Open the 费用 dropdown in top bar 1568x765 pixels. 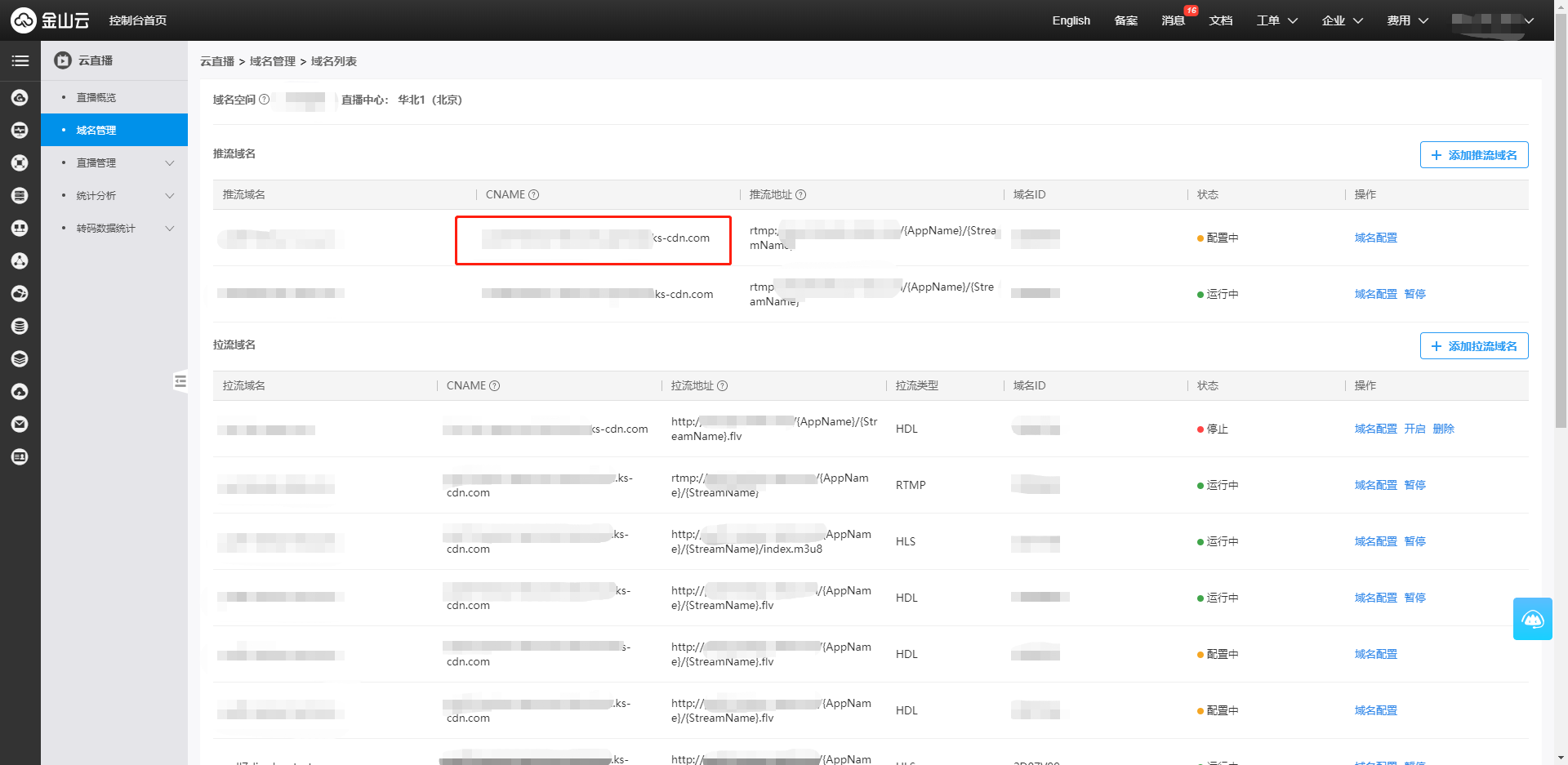click(x=1407, y=20)
